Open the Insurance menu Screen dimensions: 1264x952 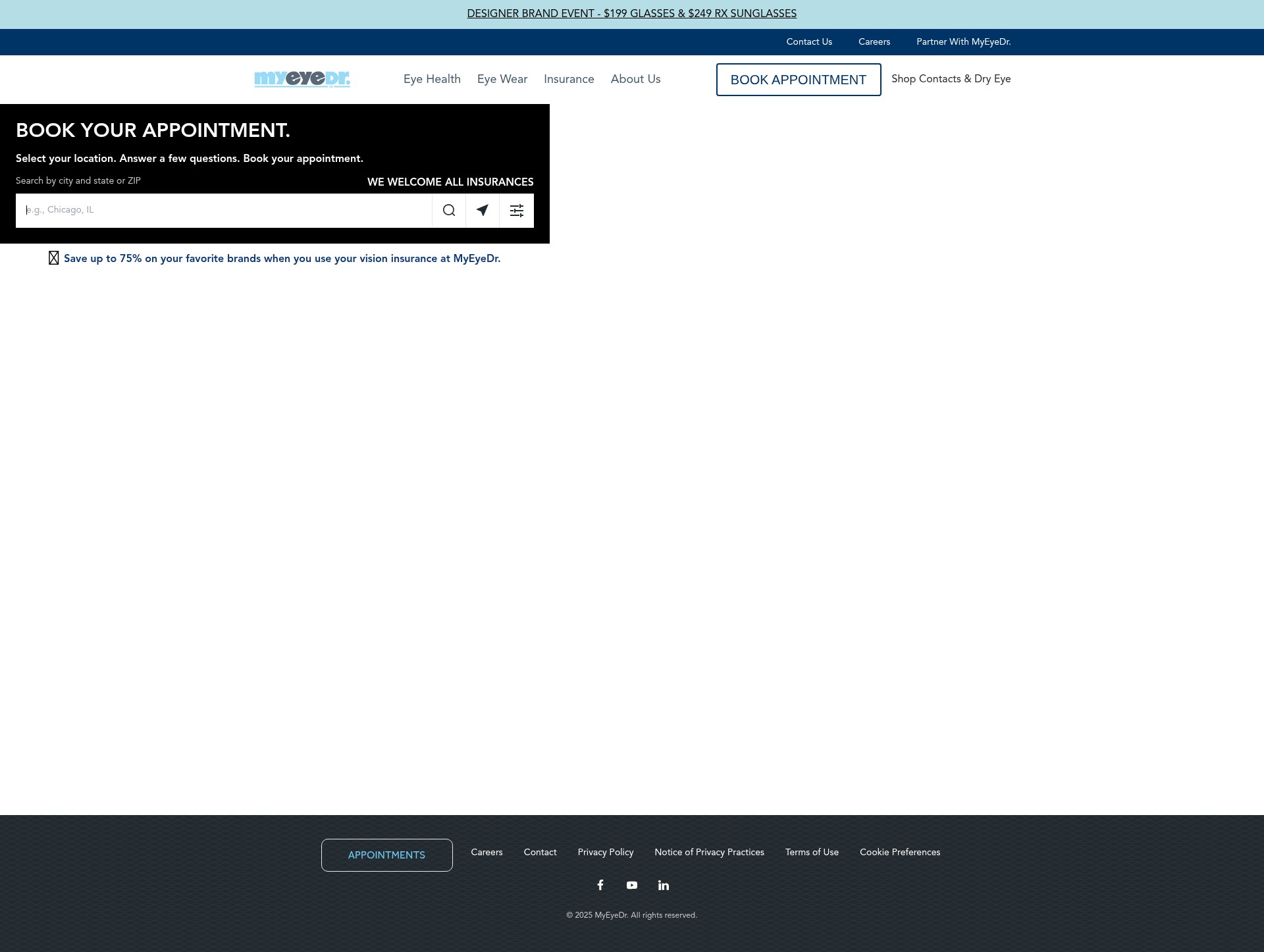569,79
